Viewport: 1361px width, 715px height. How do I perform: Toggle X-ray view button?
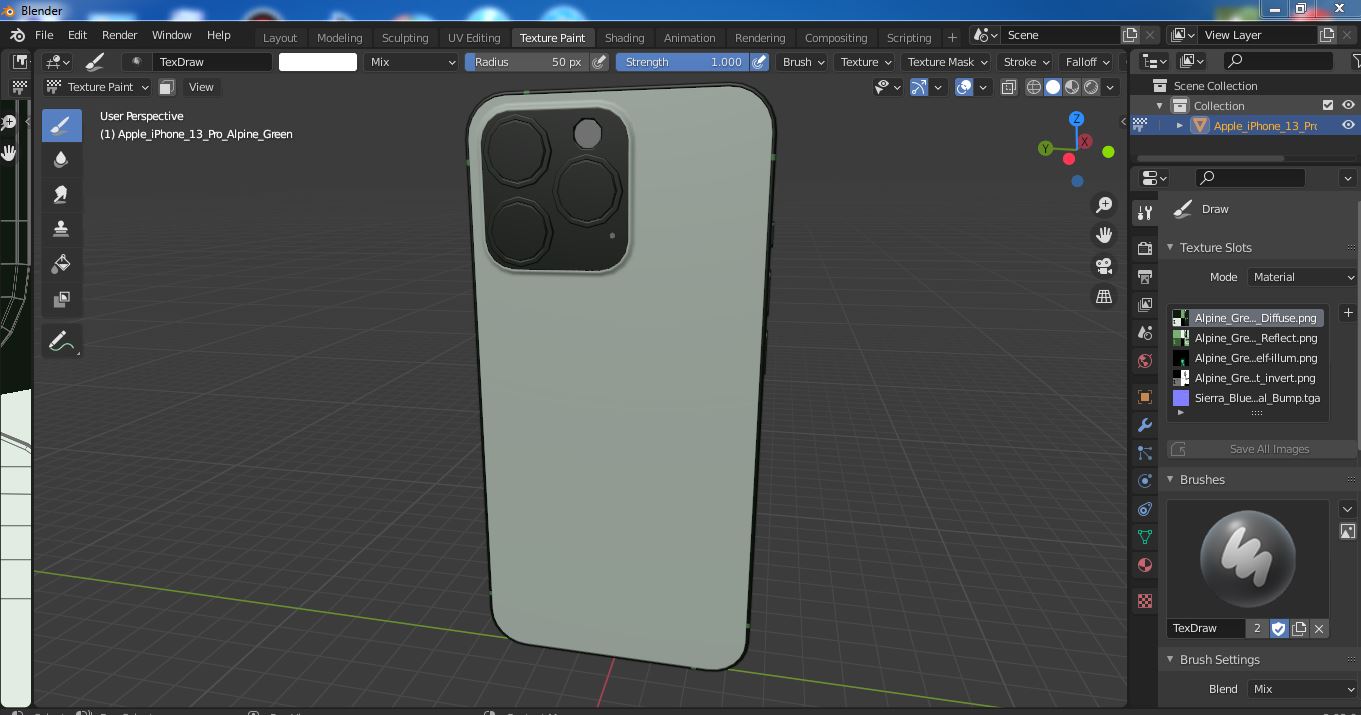1008,87
